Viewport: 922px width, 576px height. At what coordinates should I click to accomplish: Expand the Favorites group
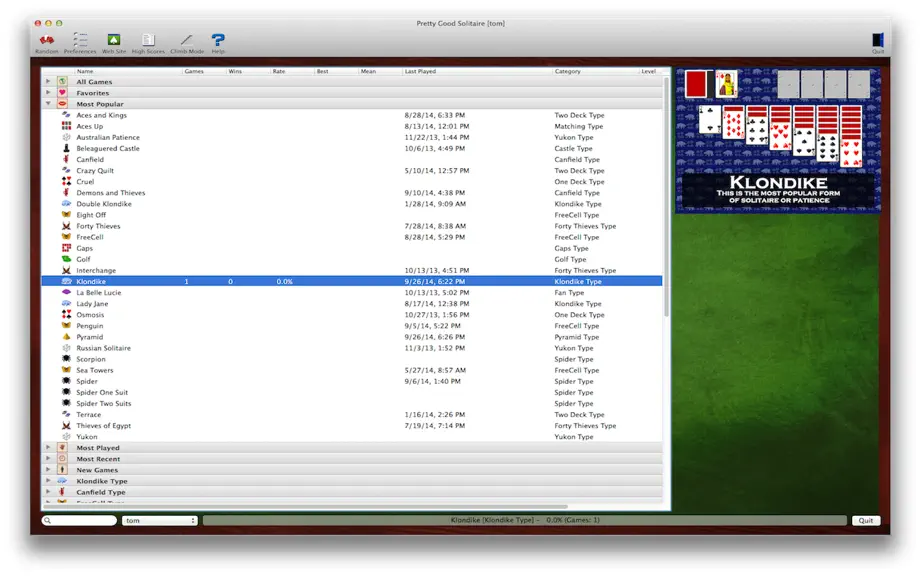48,92
